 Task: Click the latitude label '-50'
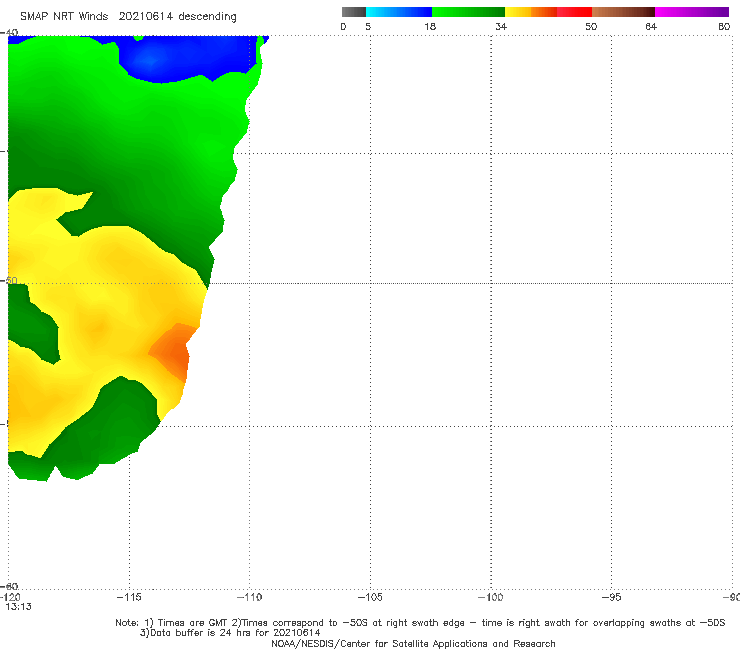[x=9, y=280]
